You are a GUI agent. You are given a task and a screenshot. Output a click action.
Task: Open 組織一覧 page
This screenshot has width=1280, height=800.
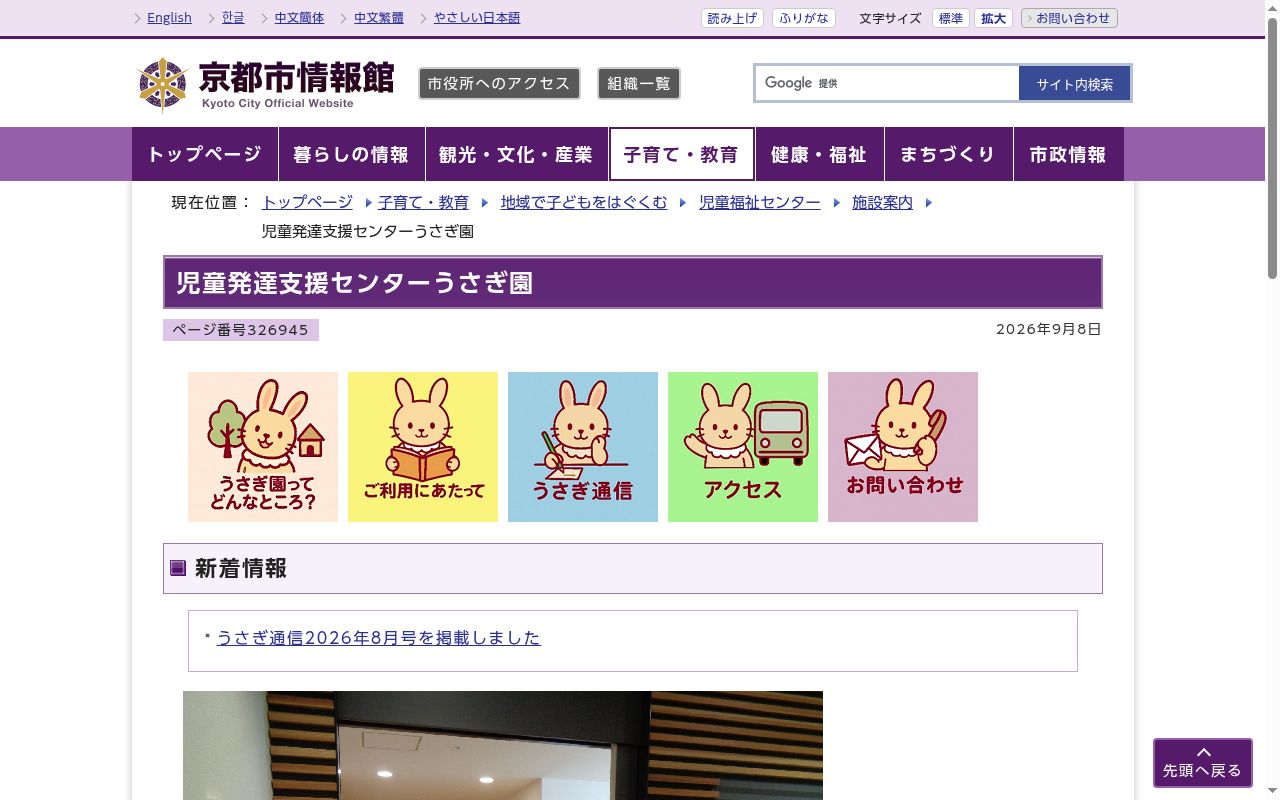click(x=639, y=84)
